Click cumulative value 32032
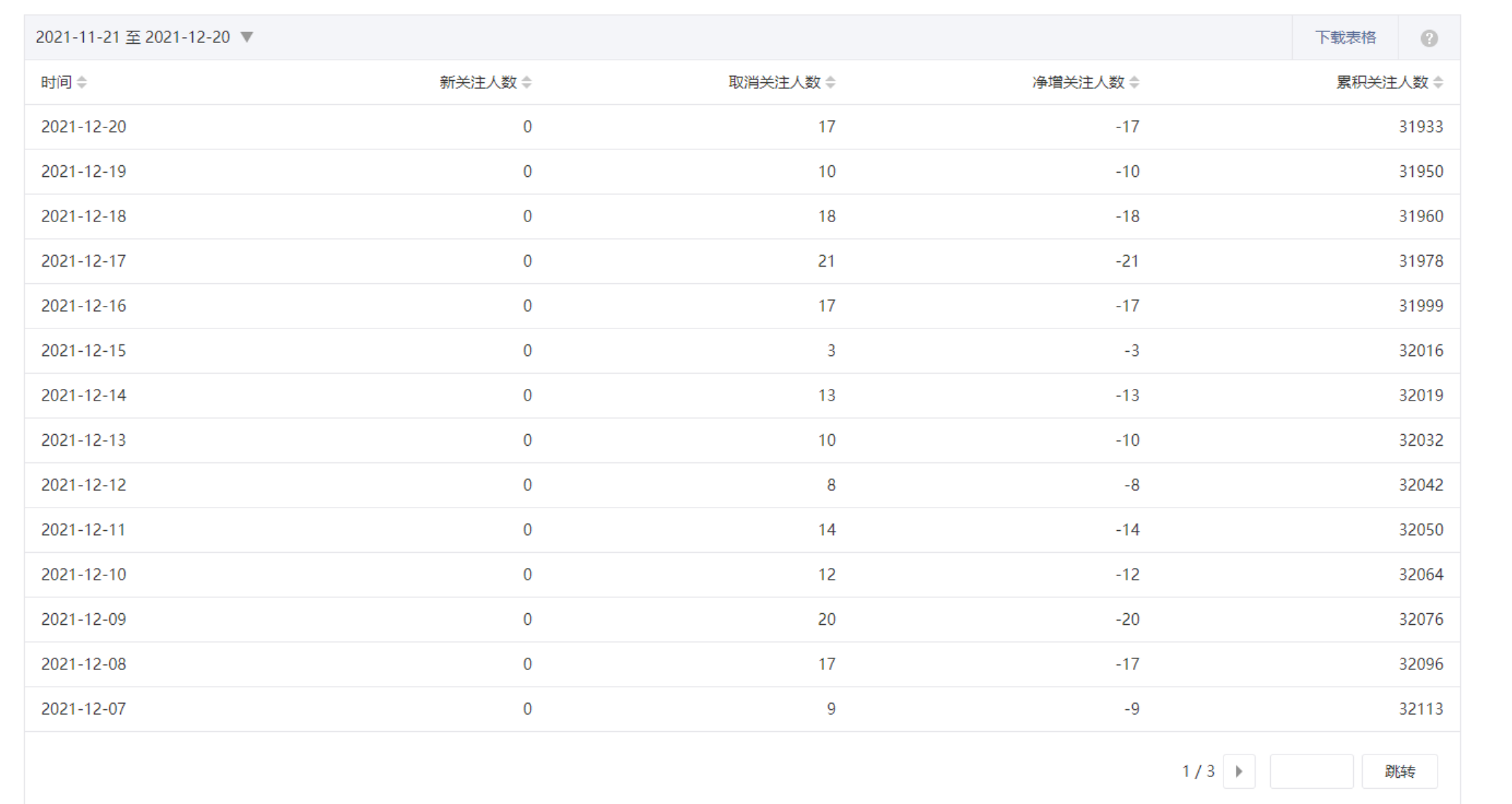This screenshot has width=1512, height=804. pyautogui.click(x=1421, y=441)
